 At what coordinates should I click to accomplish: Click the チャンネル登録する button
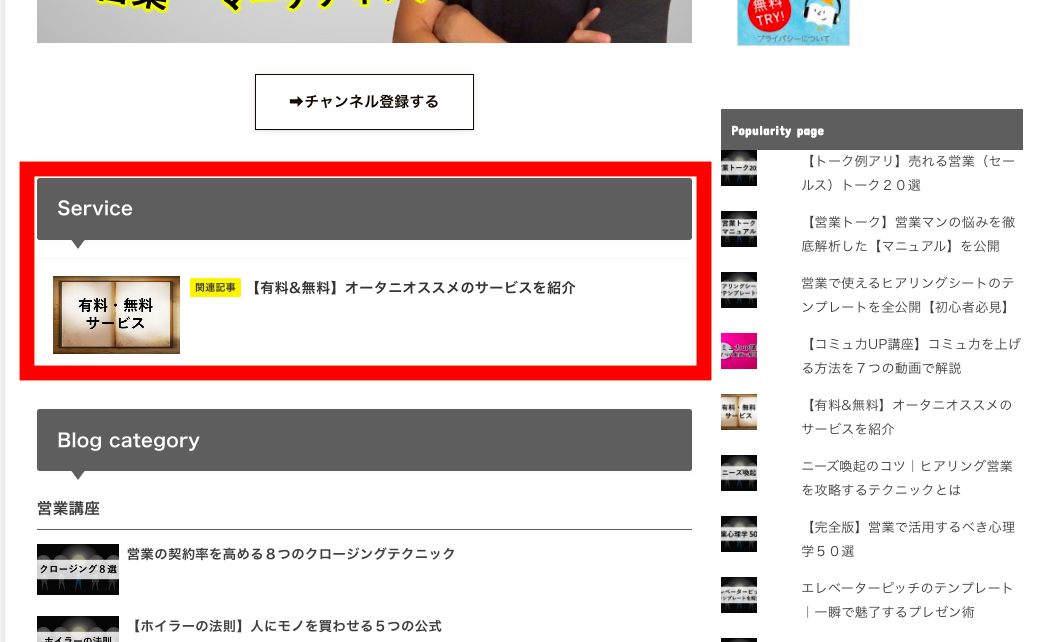tap(364, 102)
